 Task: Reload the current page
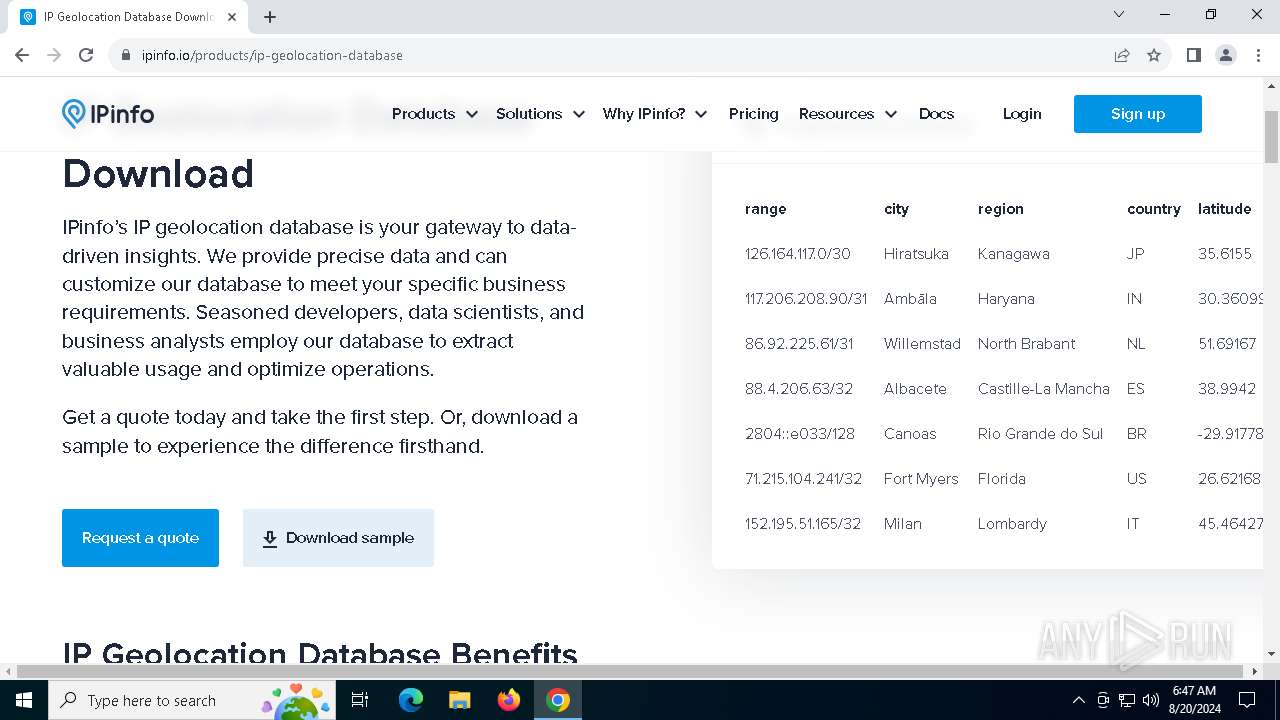(x=86, y=55)
